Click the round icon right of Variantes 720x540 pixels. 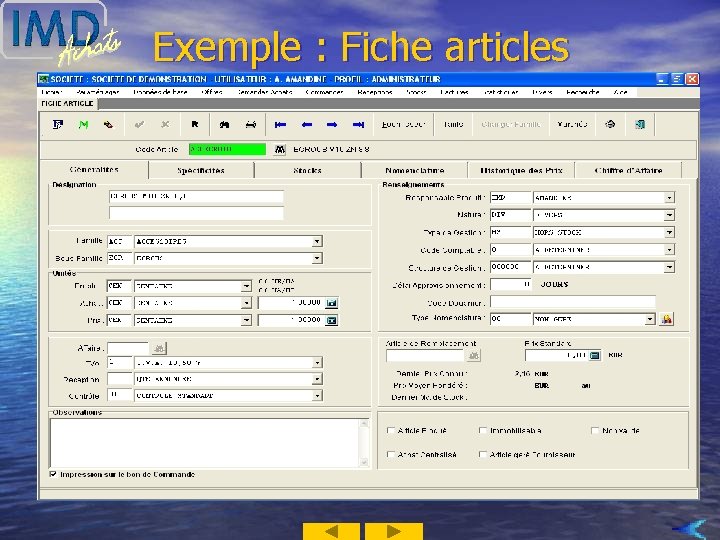[x=610, y=124]
